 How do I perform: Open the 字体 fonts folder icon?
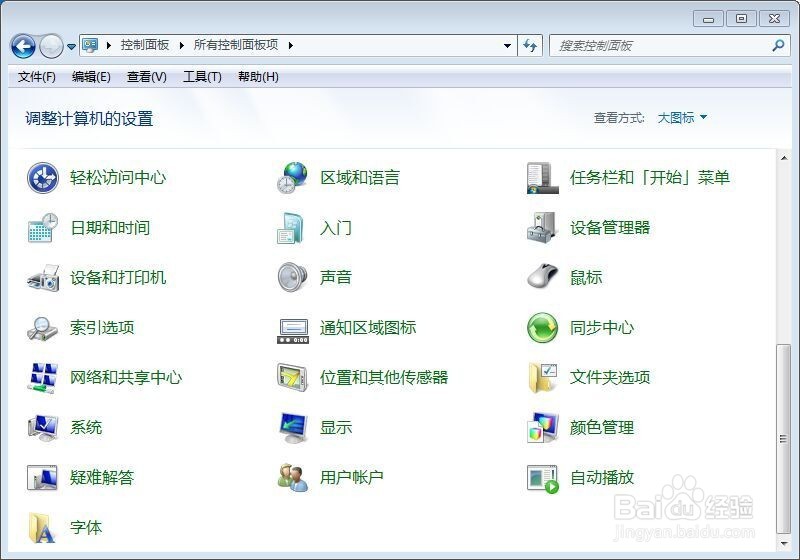tap(43, 527)
